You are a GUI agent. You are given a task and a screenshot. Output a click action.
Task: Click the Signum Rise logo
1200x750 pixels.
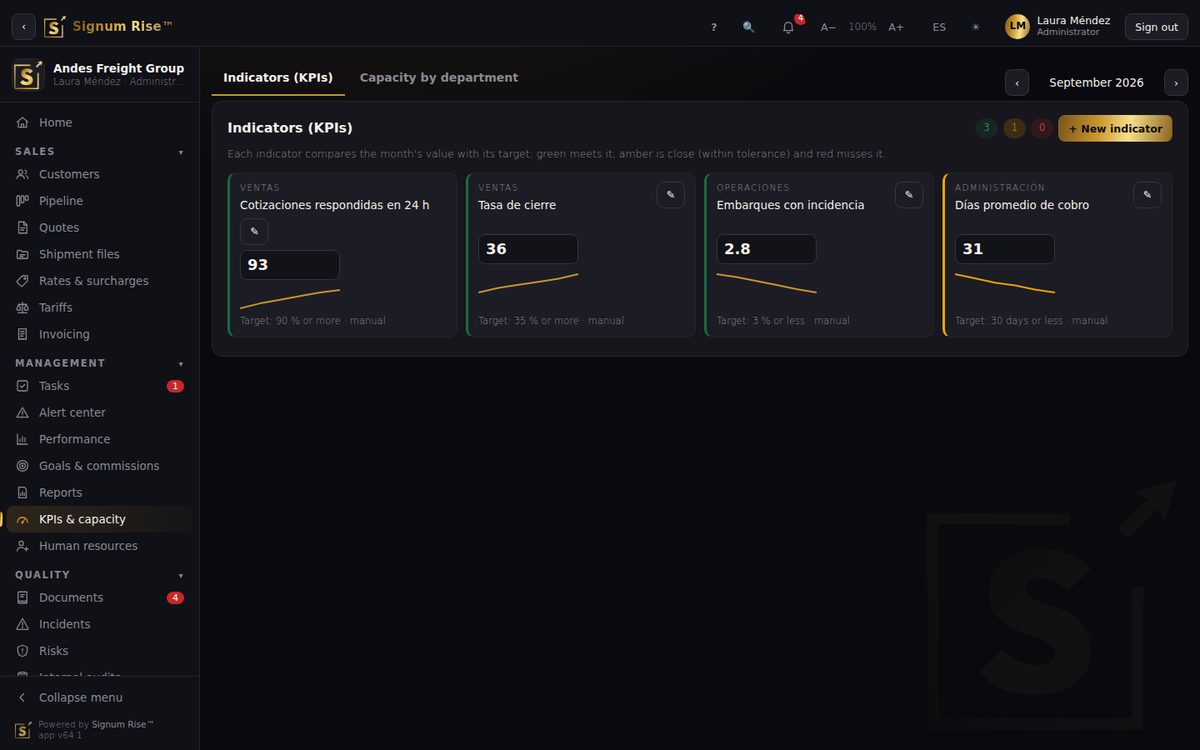click(109, 27)
